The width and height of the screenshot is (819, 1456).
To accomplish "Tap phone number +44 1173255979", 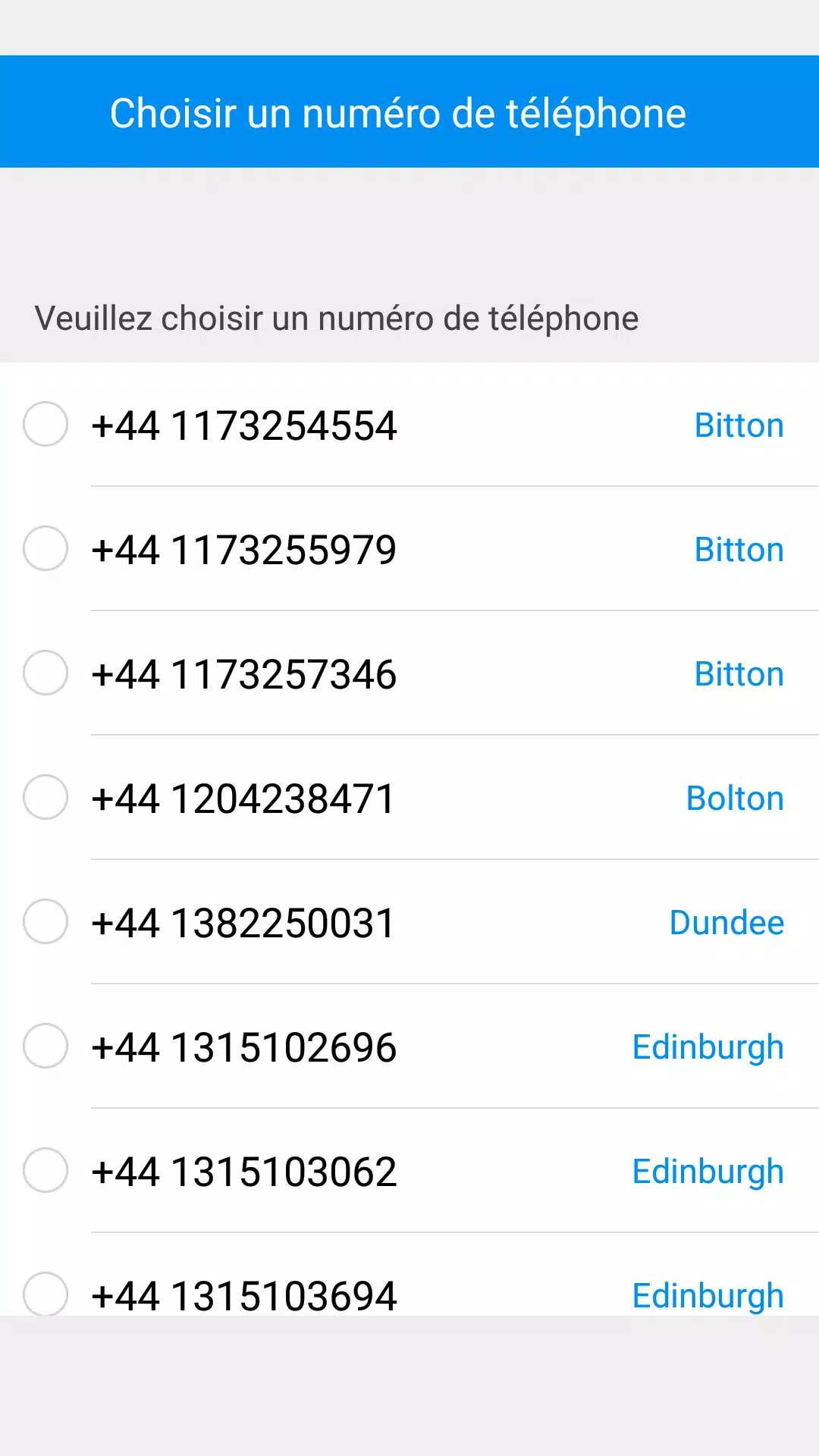I will 243,550.
